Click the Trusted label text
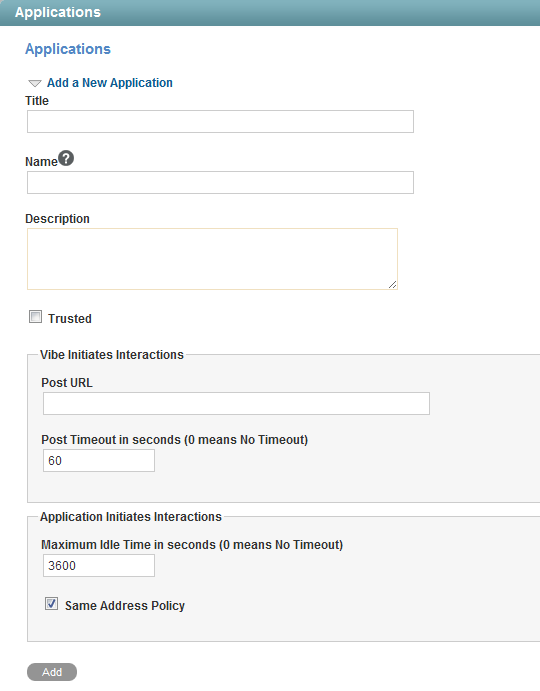The image size is (540, 691). point(70,319)
